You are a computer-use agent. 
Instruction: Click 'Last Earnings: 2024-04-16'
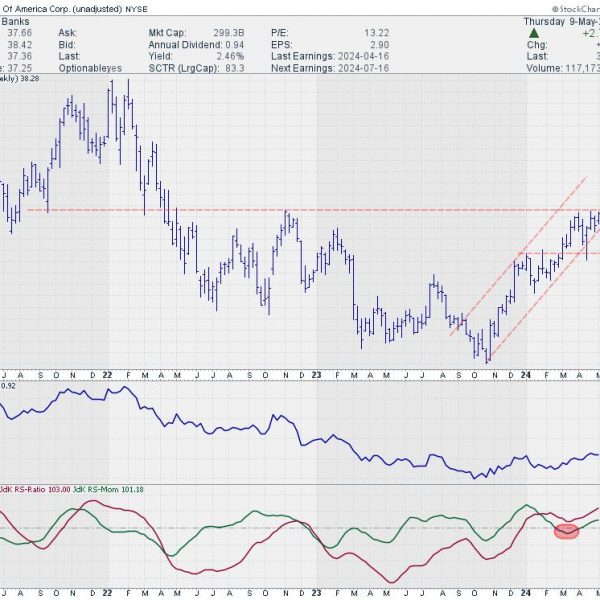point(330,56)
